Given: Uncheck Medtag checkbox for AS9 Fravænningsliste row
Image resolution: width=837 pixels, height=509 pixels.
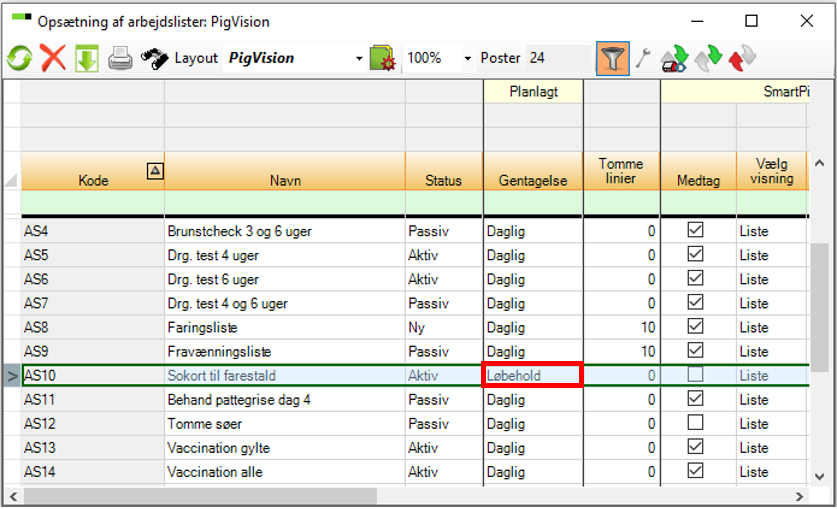Looking at the screenshot, I should tap(695, 350).
